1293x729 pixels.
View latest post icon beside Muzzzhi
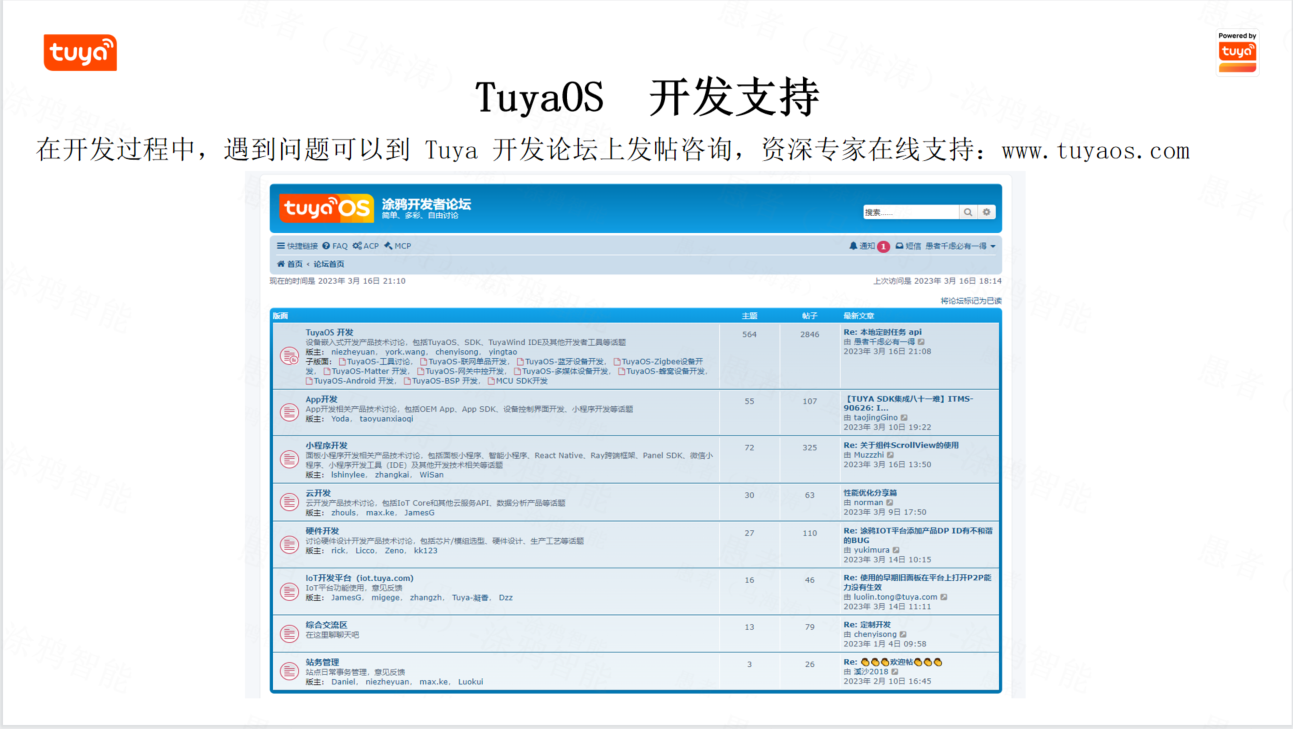890,455
